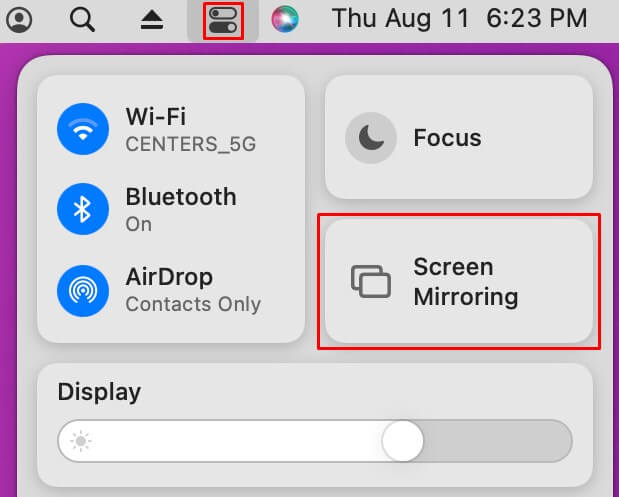The width and height of the screenshot is (619, 497).
Task: Click the user account icon in menu bar
Action: [x=19, y=20]
